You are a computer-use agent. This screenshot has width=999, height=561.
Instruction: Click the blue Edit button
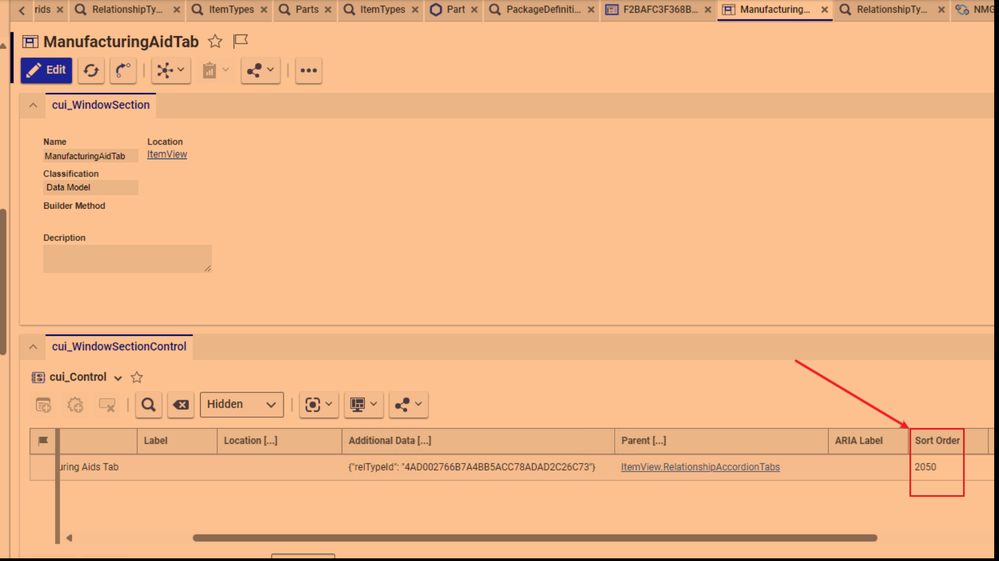46,70
